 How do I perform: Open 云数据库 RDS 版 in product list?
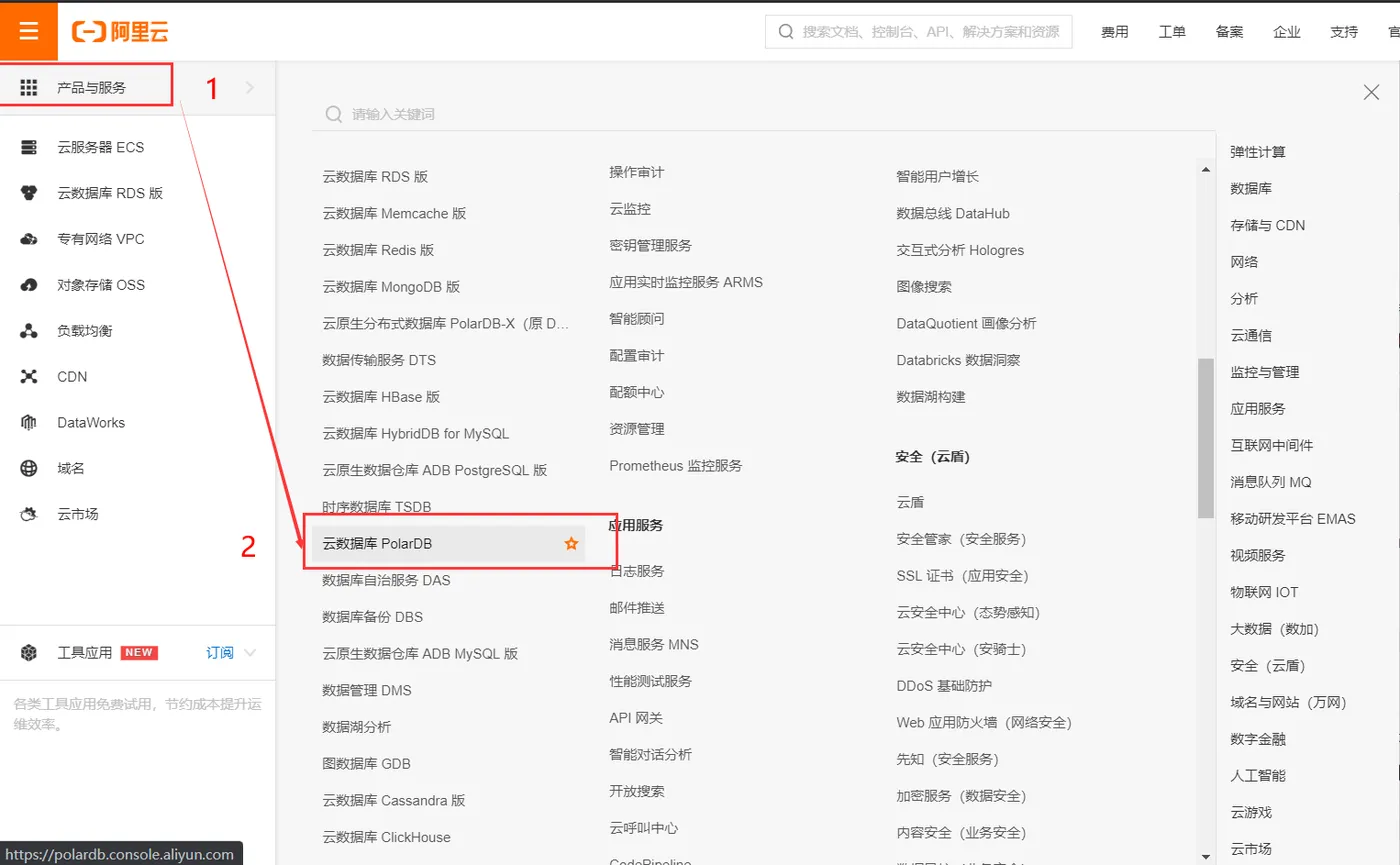tap(375, 177)
